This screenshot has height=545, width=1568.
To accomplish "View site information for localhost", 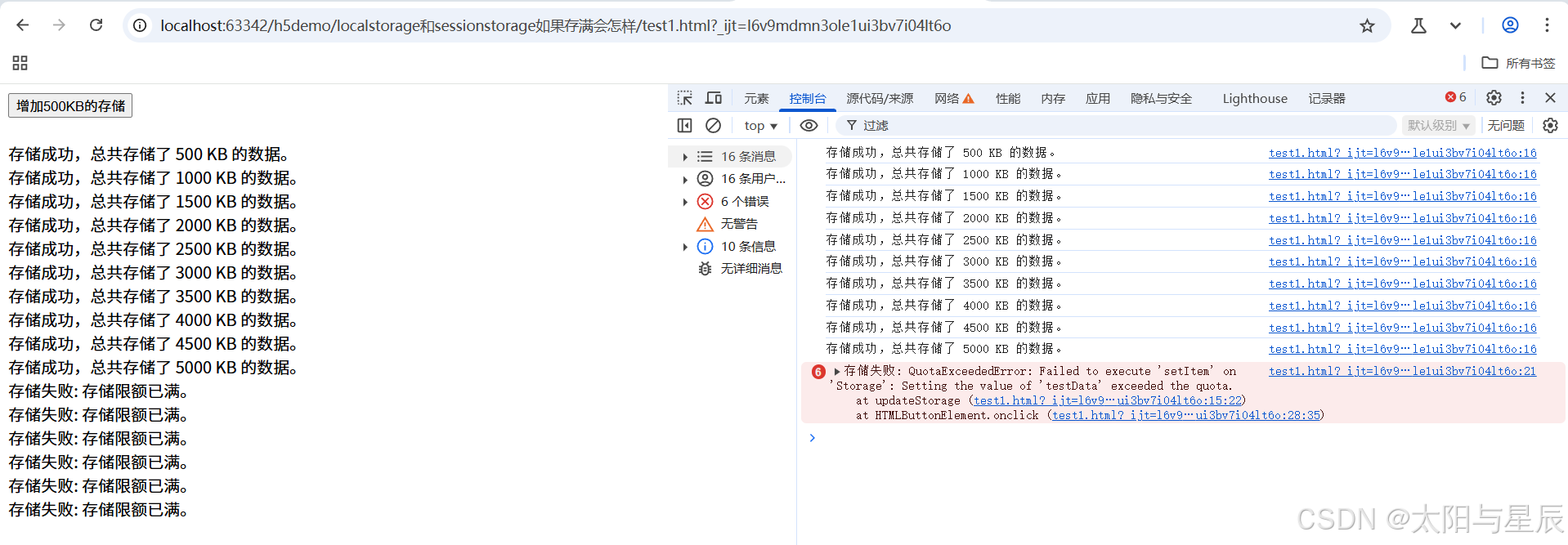I will pos(140,25).
